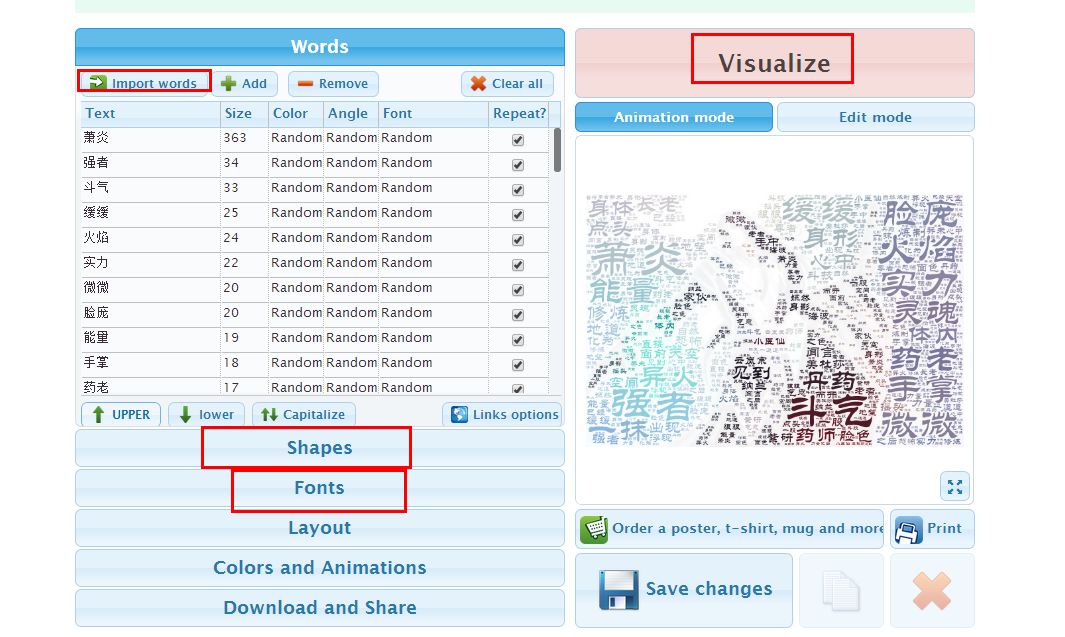1065x637 pixels.
Task: Click the shopping cart order icon
Action: tap(594, 529)
